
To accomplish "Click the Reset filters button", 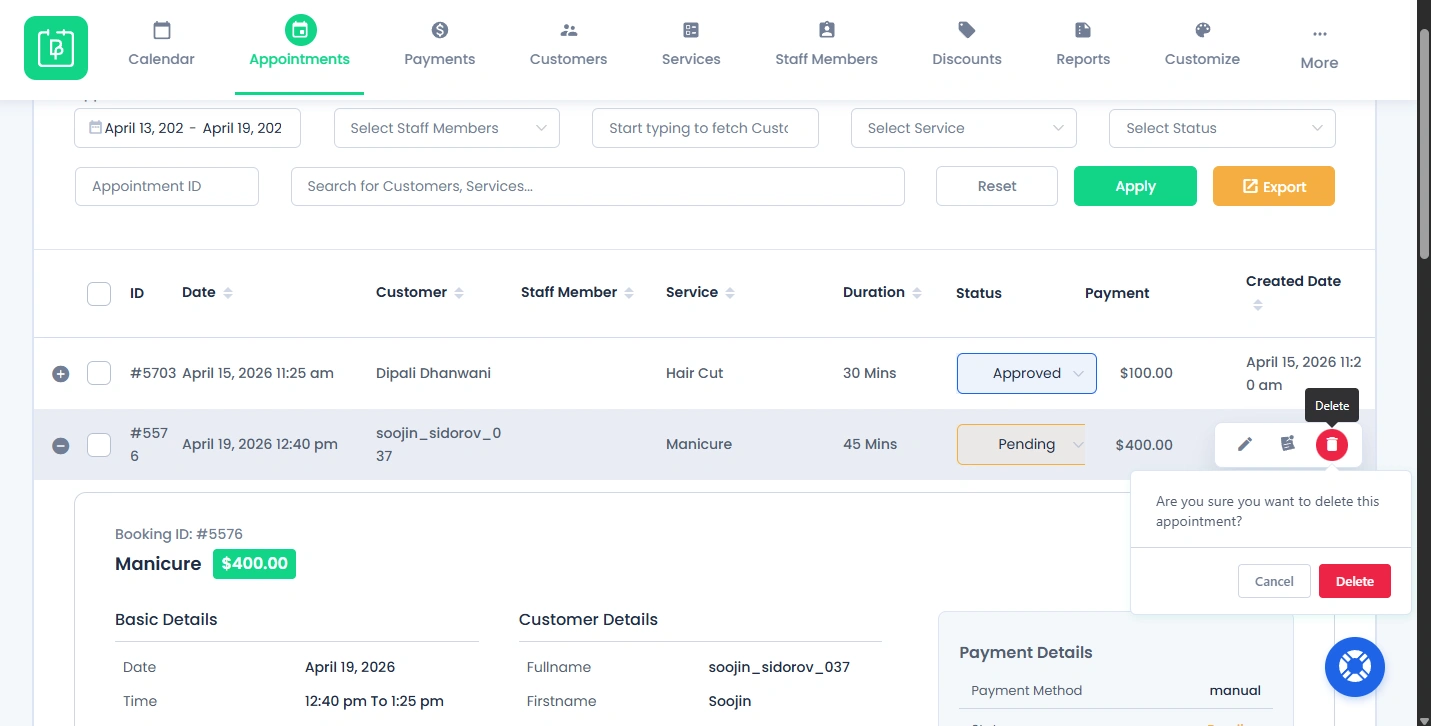I will click(997, 186).
